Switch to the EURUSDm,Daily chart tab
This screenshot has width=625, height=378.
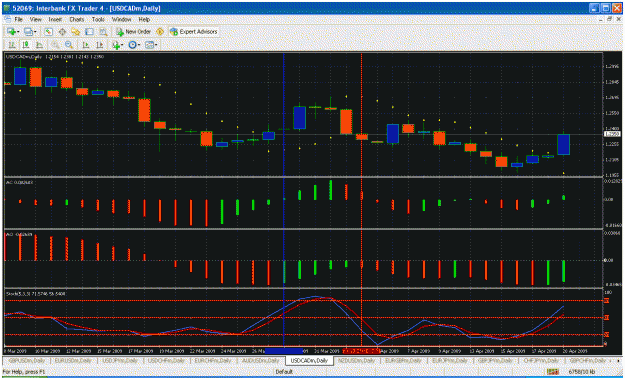(x=73, y=360)
